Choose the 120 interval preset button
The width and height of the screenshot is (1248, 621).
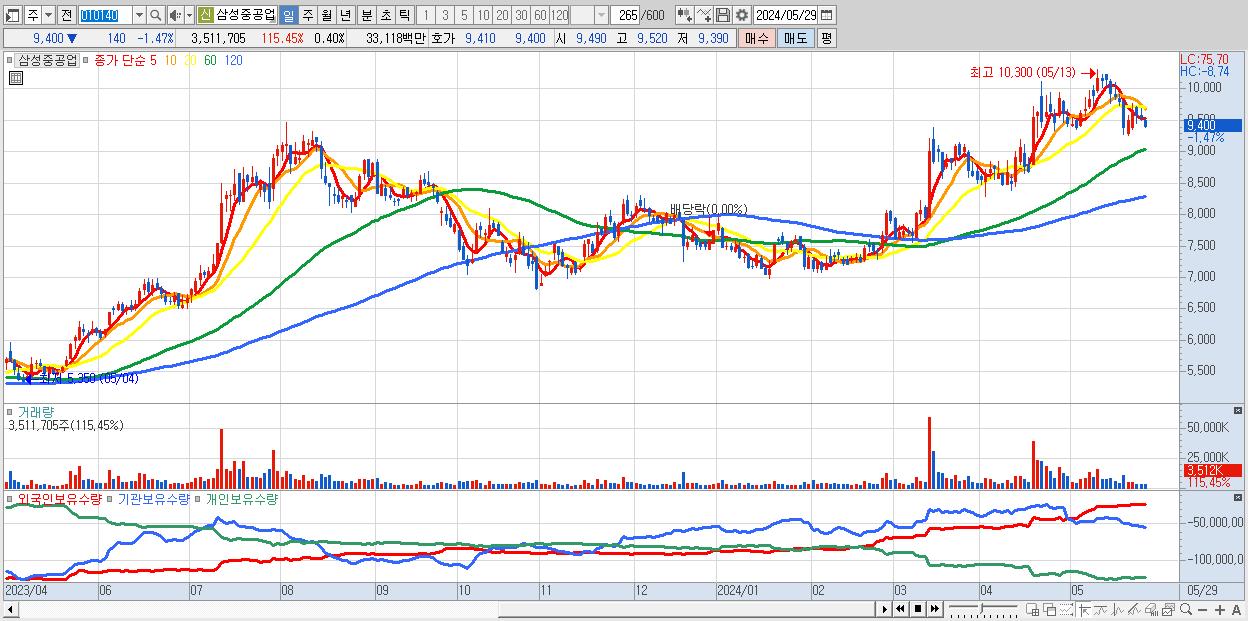click(x=560, y=15)
